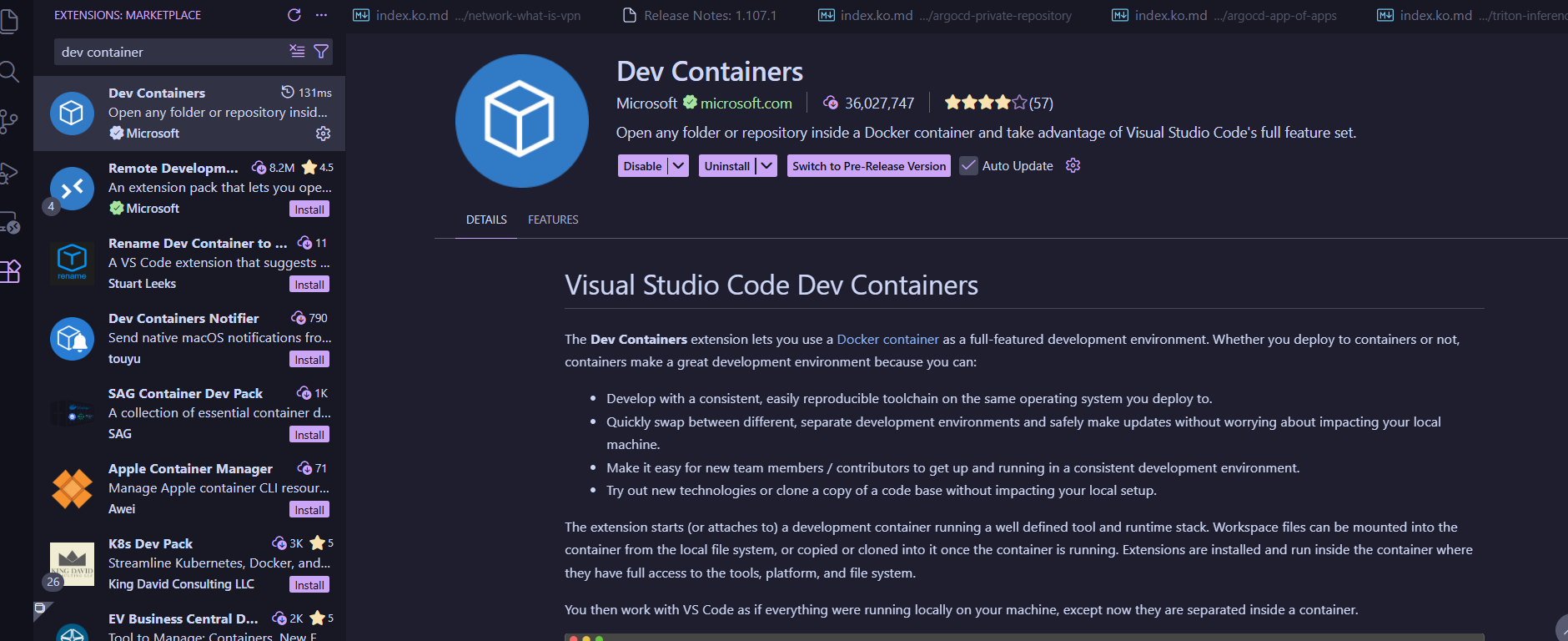Screen dimensions: 1568x641
Task: Select Rename Dev Container extension icon
Action: click(x=72, y=263)
